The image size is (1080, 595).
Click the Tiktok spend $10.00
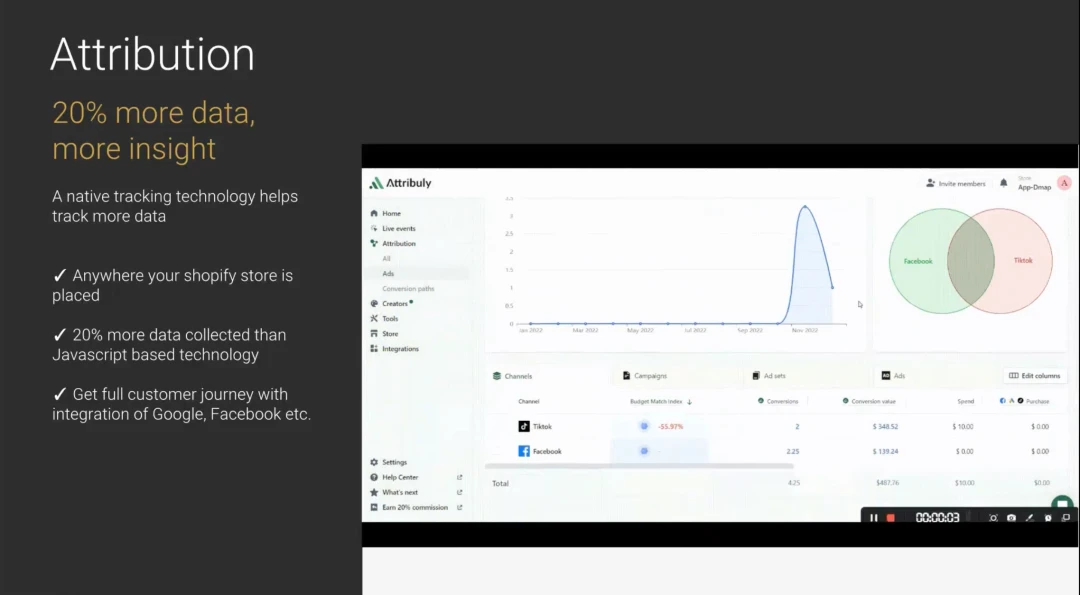(963, 427)
